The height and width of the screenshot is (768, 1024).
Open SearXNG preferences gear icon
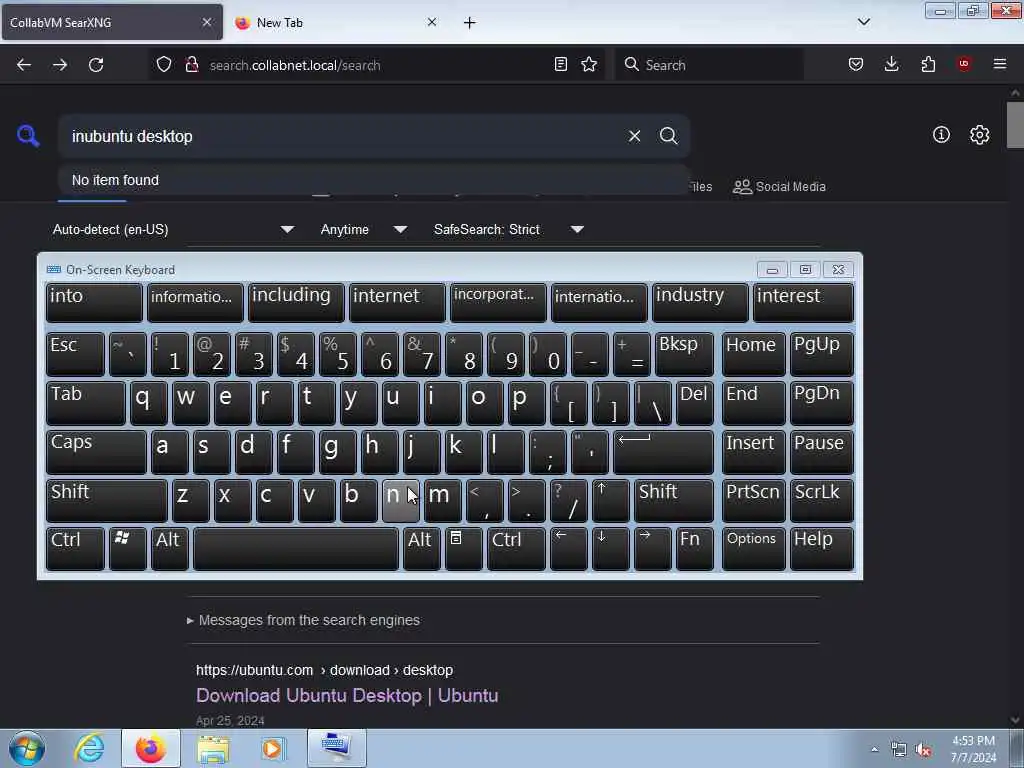point(980,135)
